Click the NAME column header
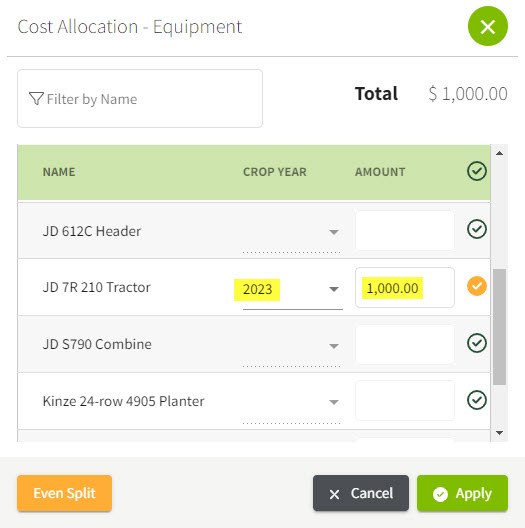 59,172
